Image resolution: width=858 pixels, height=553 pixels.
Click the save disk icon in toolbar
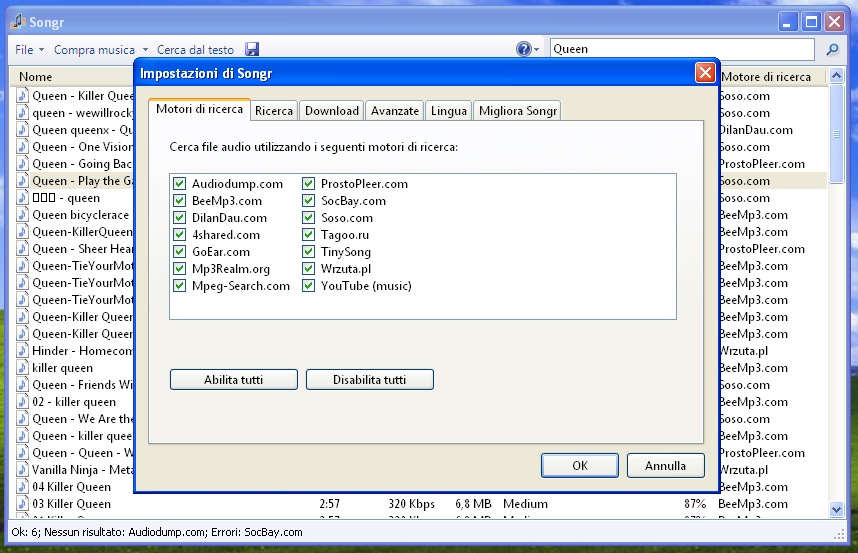coord(252,49)
